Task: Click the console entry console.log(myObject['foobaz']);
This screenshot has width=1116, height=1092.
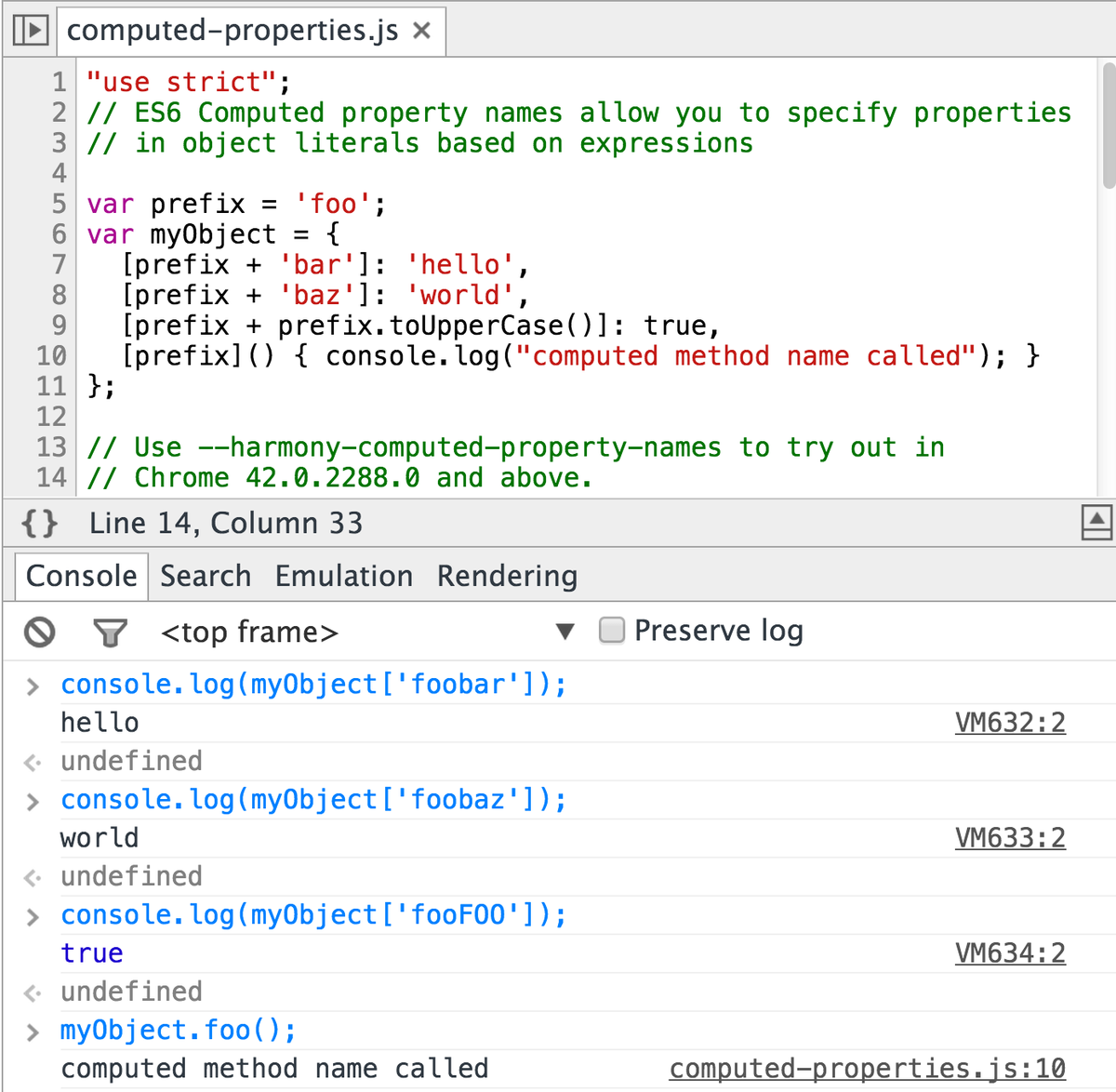Action: pyautogui.click(x=313, y=800)
